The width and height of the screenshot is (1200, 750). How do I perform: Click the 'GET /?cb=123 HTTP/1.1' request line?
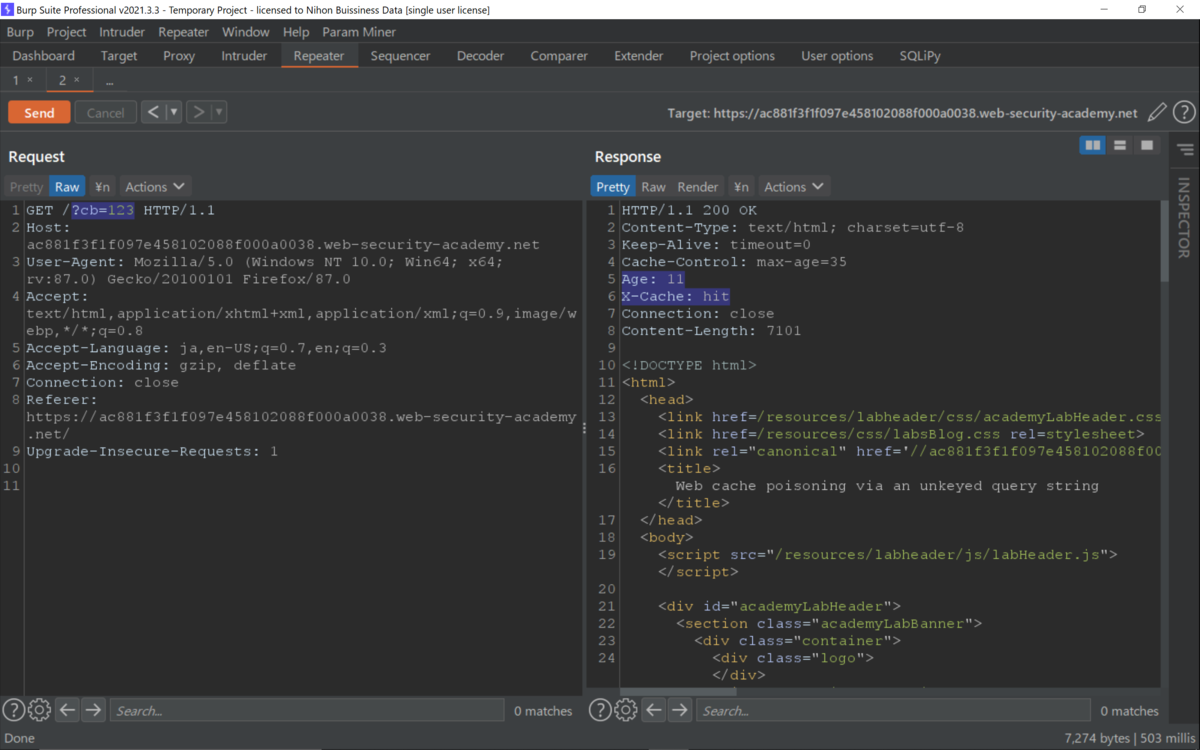120,210
